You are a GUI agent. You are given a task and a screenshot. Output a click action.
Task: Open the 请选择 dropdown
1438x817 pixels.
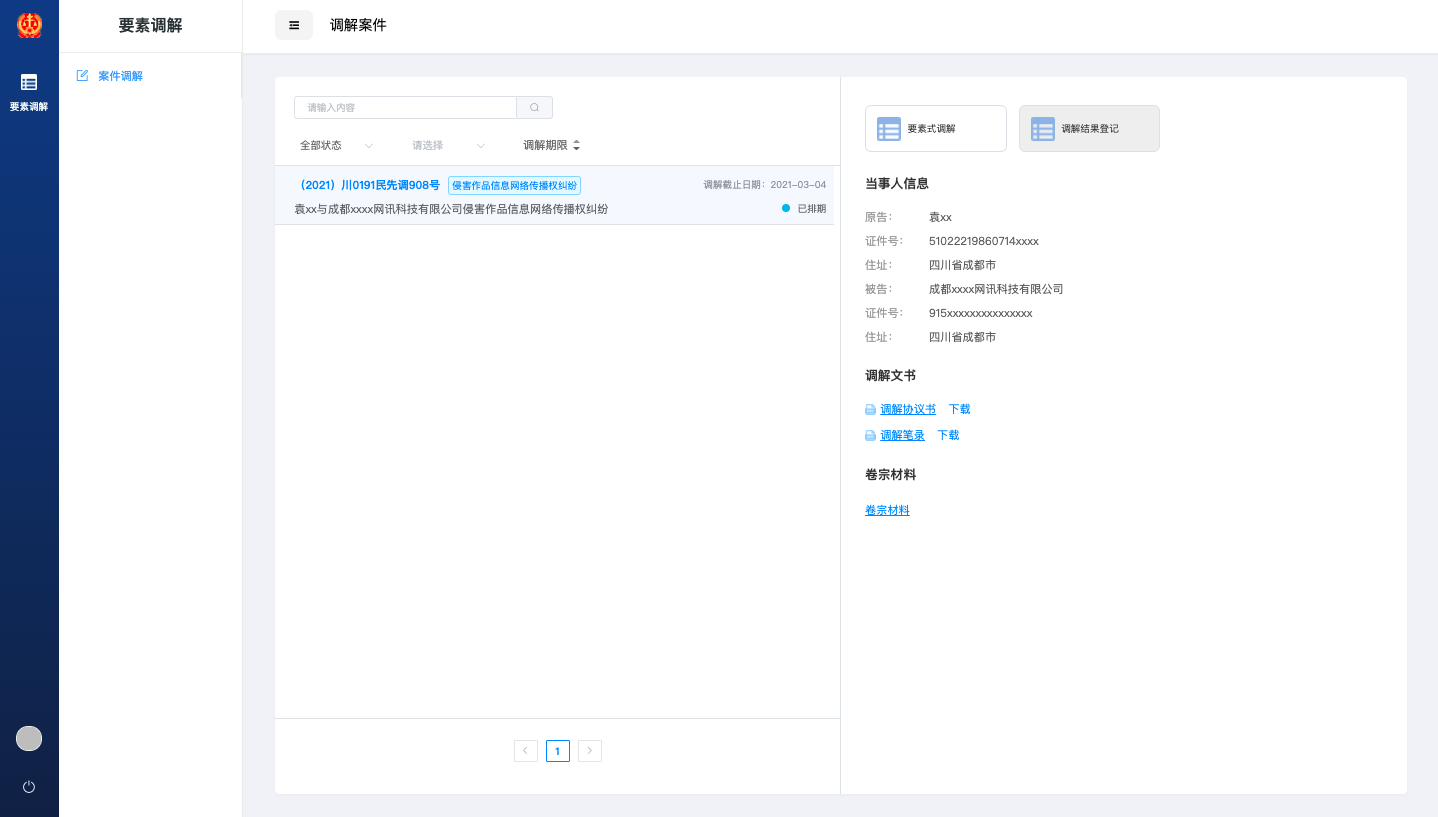(448, 145)
